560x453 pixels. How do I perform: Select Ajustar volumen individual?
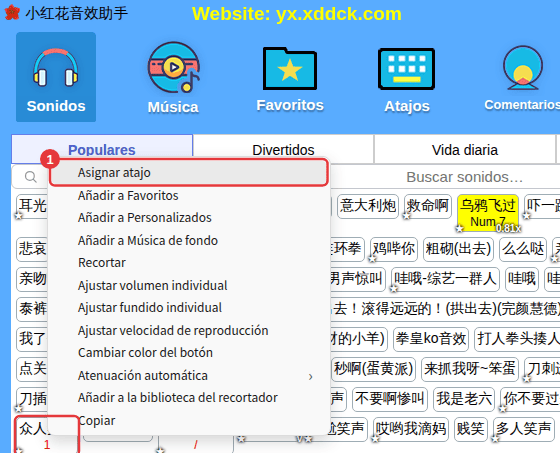(189, 285)
